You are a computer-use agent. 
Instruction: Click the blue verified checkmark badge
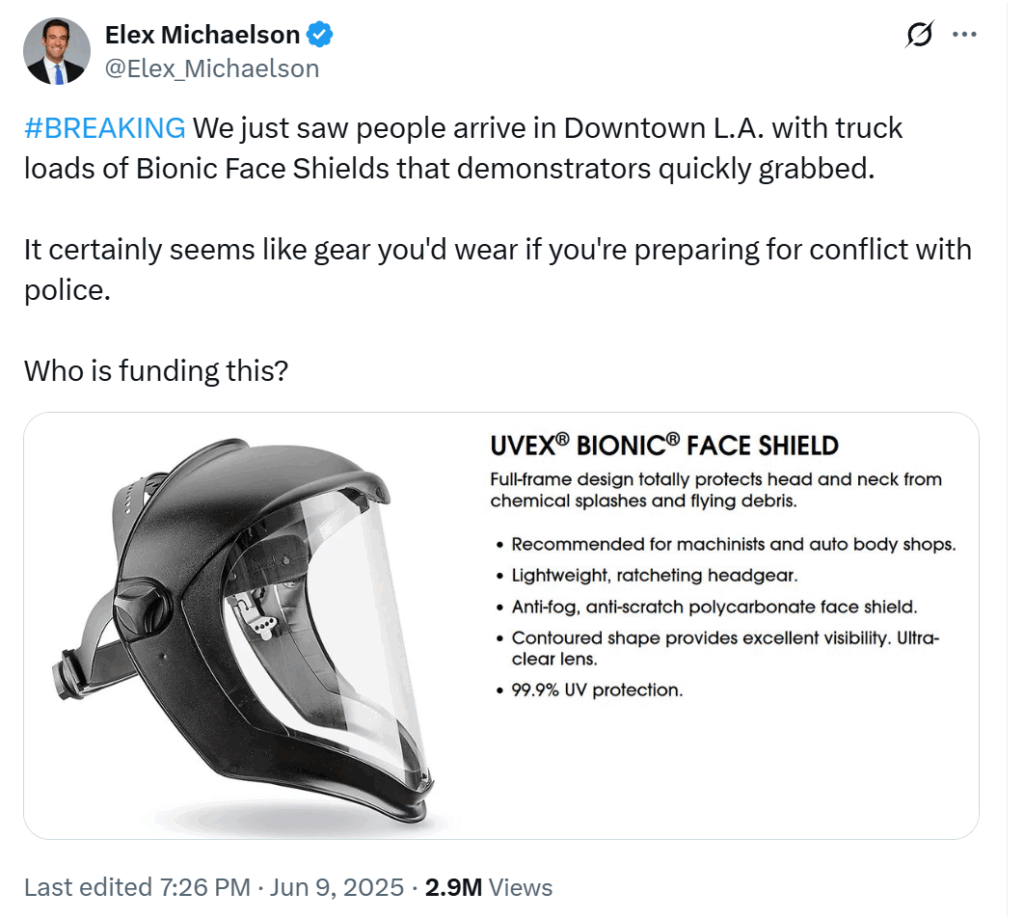pyautogui.click(x=320, y=35)
